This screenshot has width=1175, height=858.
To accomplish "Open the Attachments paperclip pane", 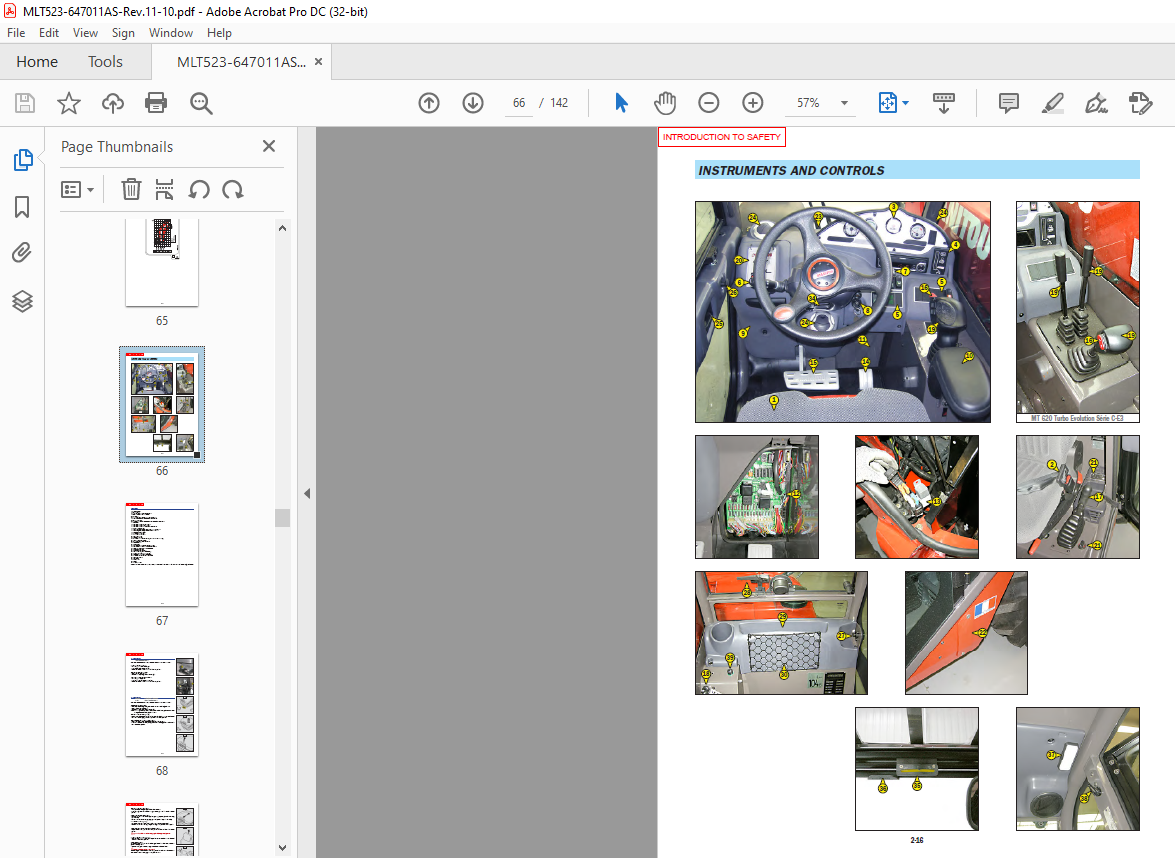I will (x=22, y=253).
